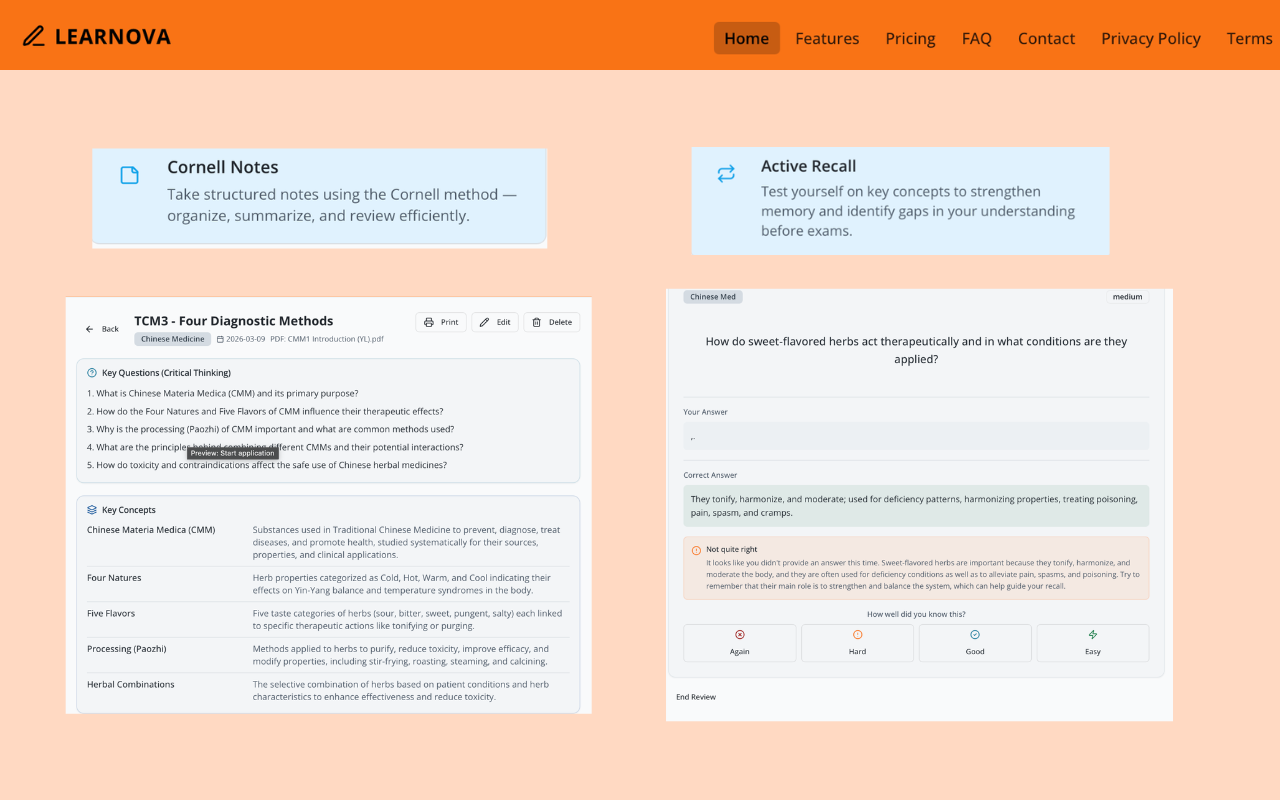Viewport: 1280px width, 800px height.
Task: Click the calendar icon beside 2026-03-09
Action: 220,339
